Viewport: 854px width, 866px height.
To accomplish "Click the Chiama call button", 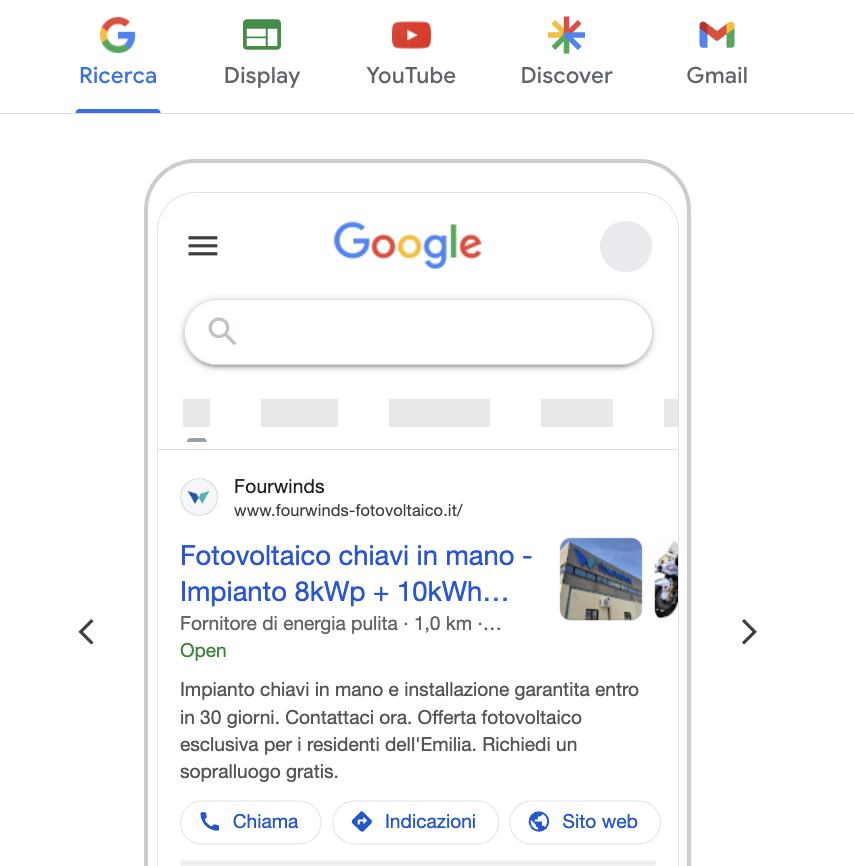I will 250,822.
